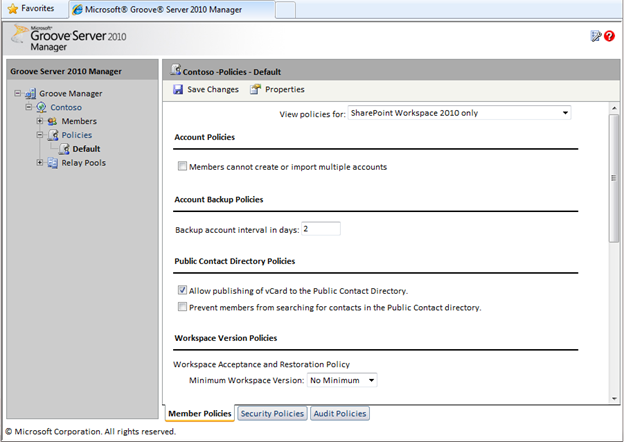The height and width of the screenshot is (442, 624).
Task: Click the red Help question mark icon
Action: coord(609,36)
